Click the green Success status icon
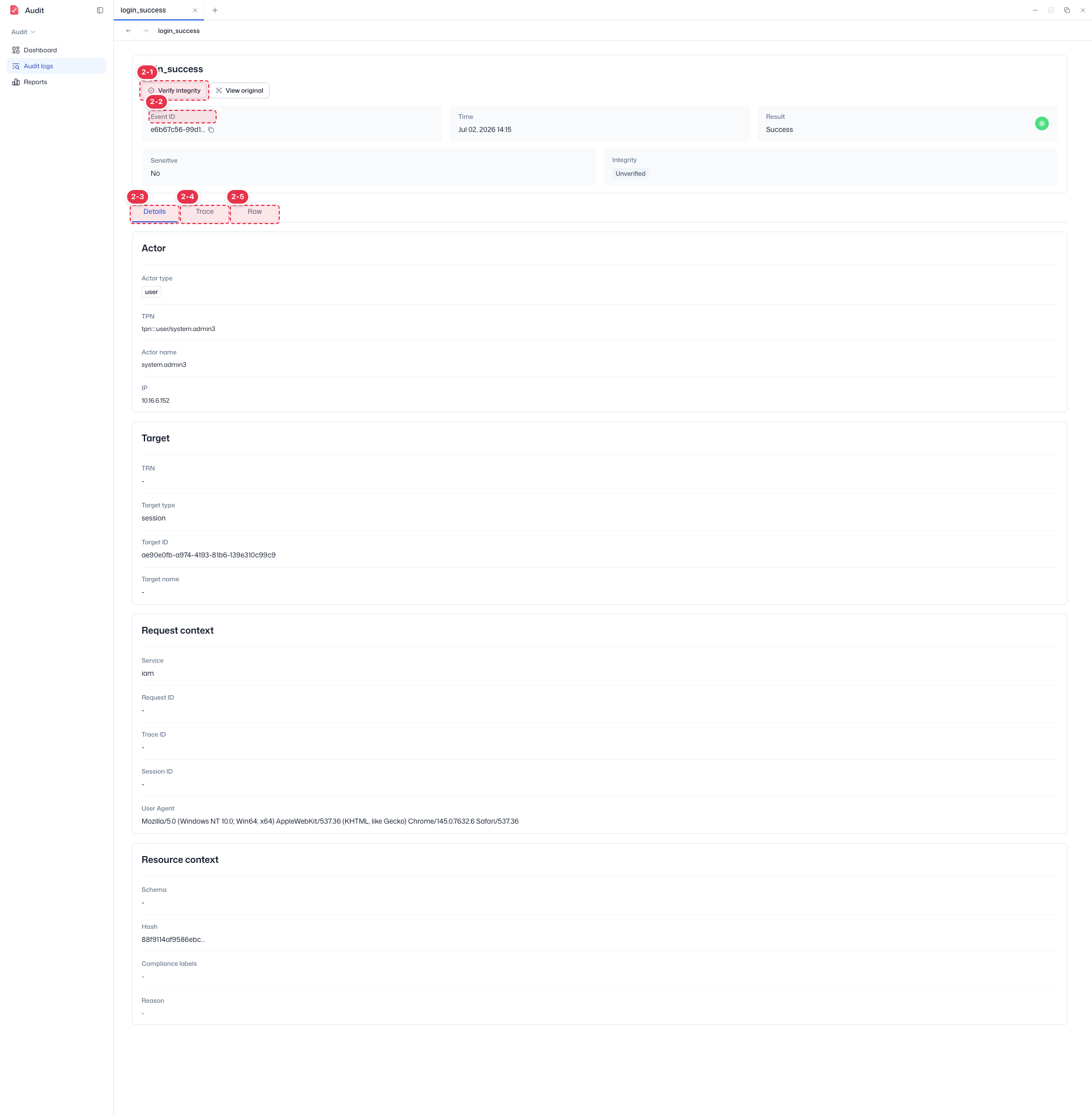The height and width of the screenshot is (1116, 1092). (1041, 123)
